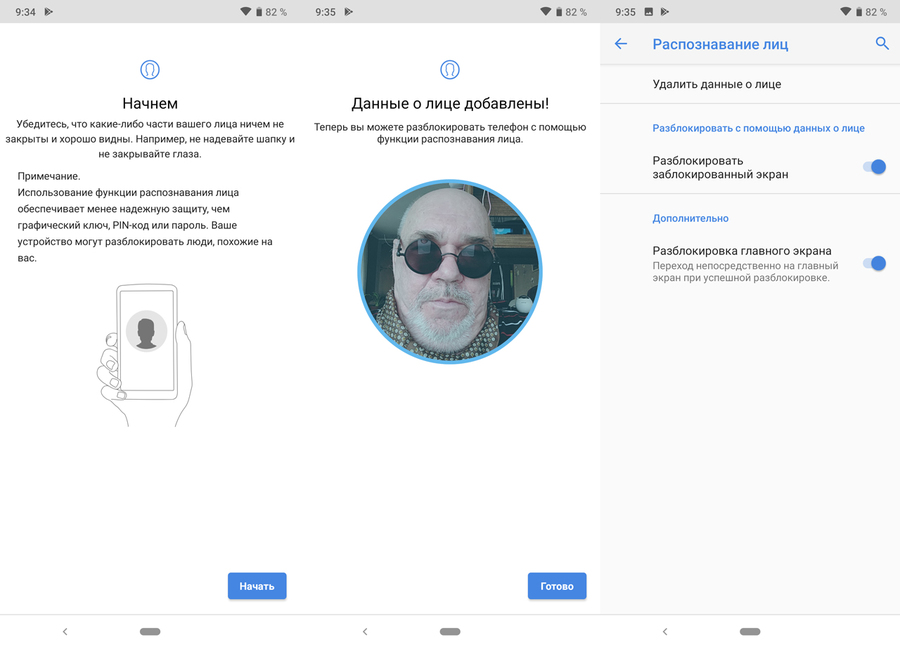Tap Разблокировать с помощью данных о лице header
900x649 pixels.
758,128
